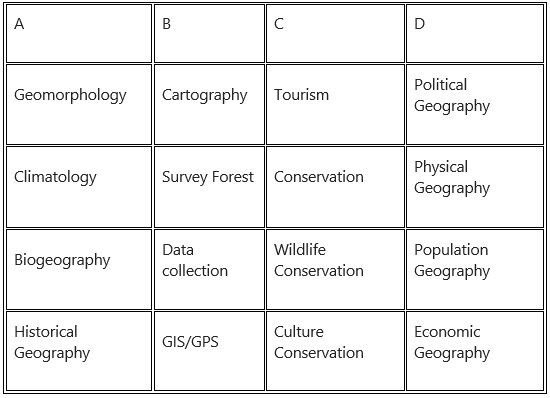Click the Geomorphology cell
This screenshot has width=550, height=398.
click(x=79, y=104)
